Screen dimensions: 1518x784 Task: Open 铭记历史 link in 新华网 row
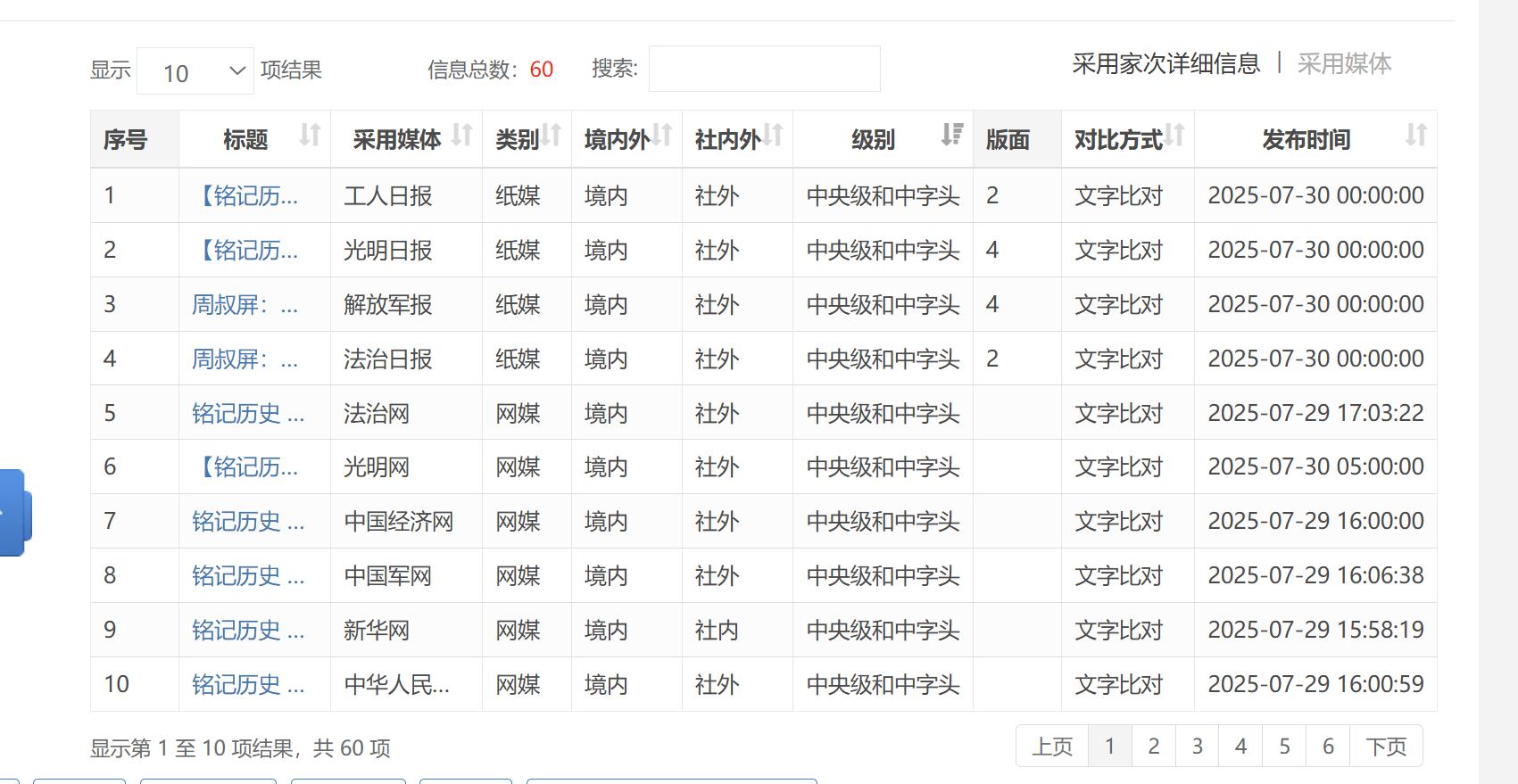248,631
